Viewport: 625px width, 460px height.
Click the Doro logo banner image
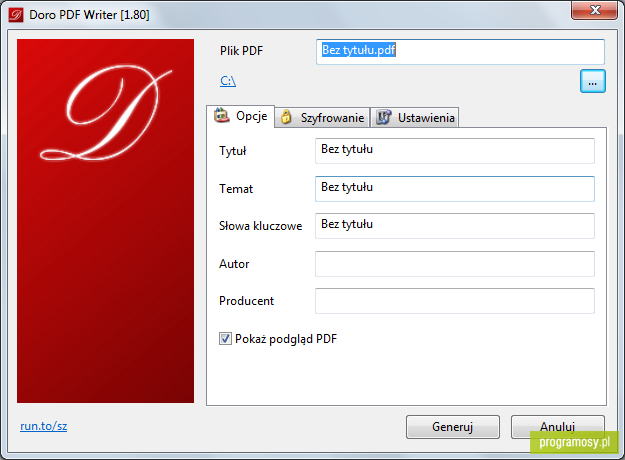(x=105, y=220)
